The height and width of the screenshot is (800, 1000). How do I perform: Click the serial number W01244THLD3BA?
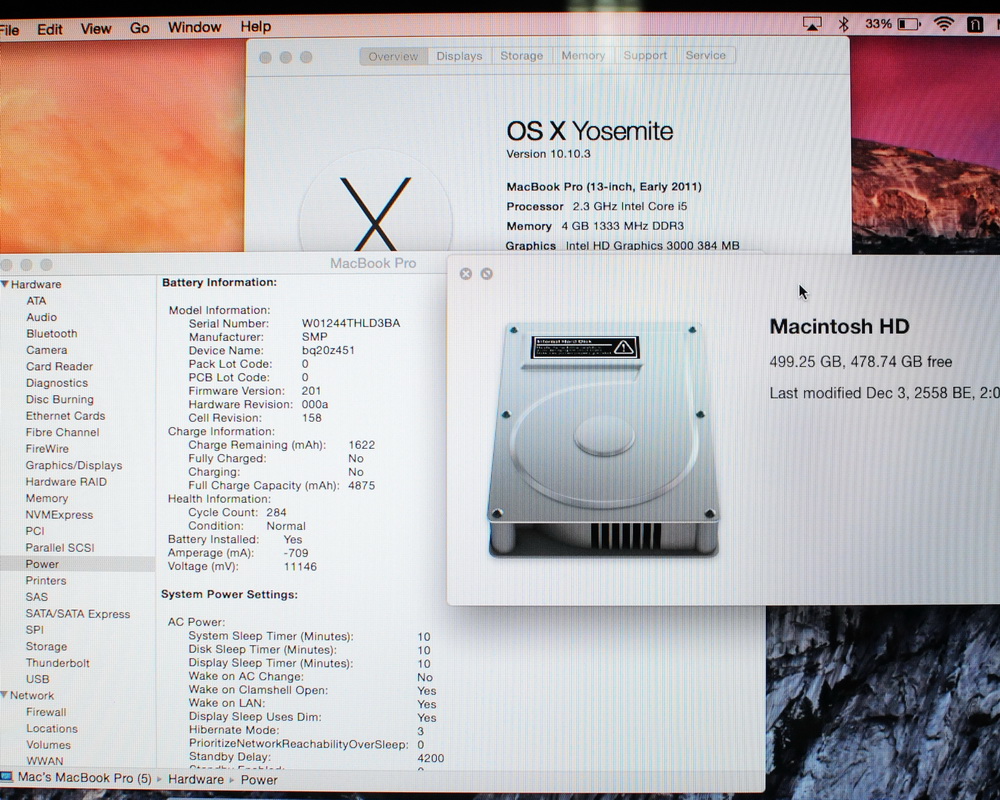tap(351, 323)
